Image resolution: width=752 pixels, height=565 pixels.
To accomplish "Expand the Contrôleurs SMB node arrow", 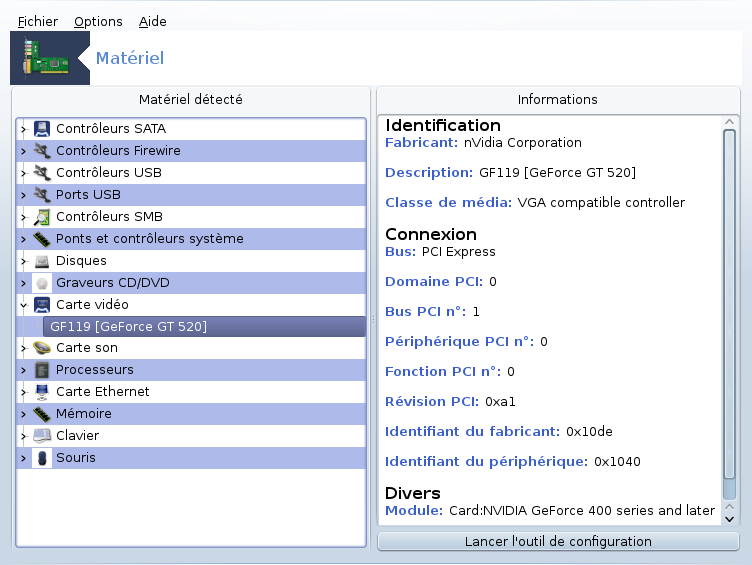I will coord(24,217).
